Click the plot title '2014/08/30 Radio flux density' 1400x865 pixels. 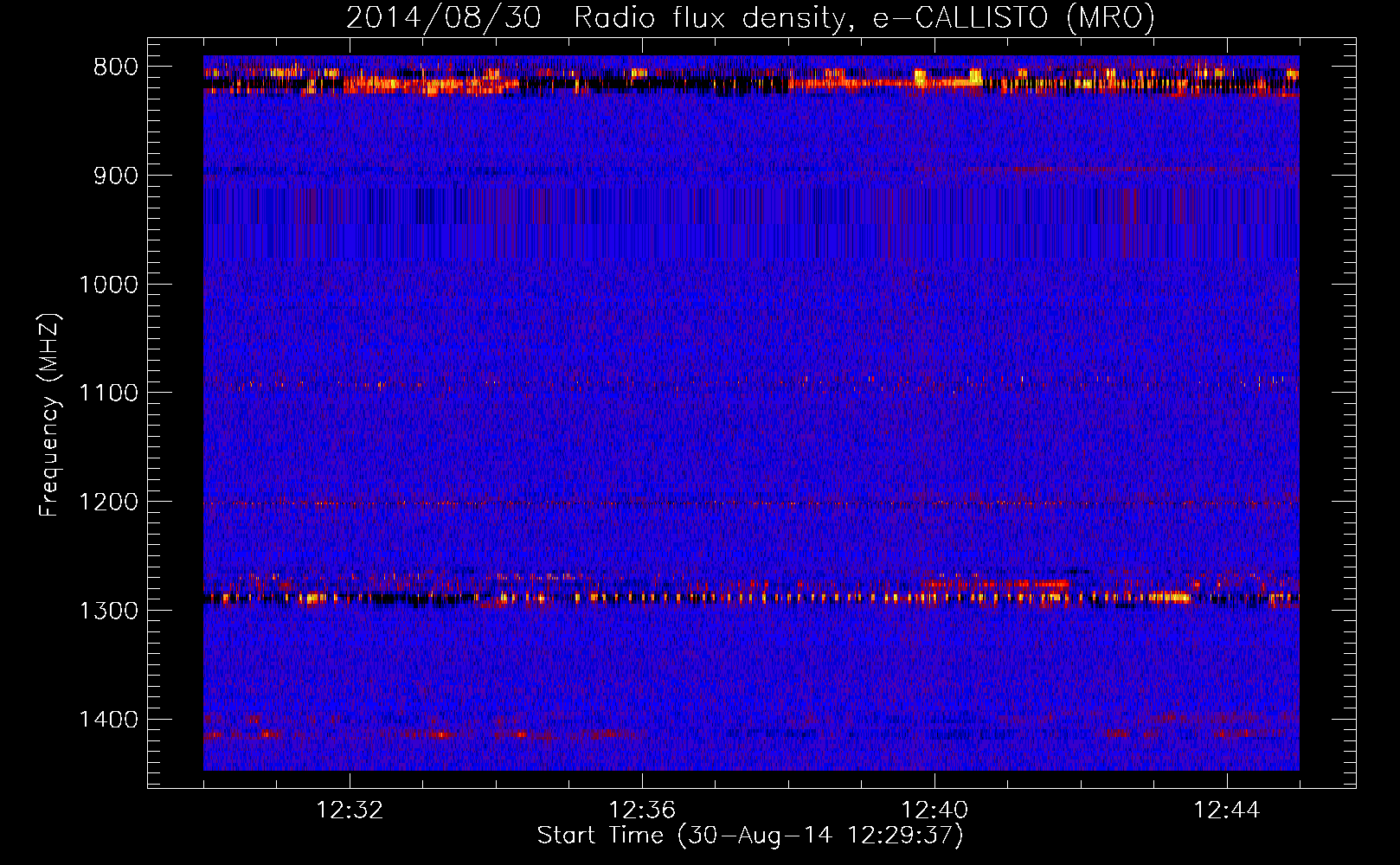[750, 18]
